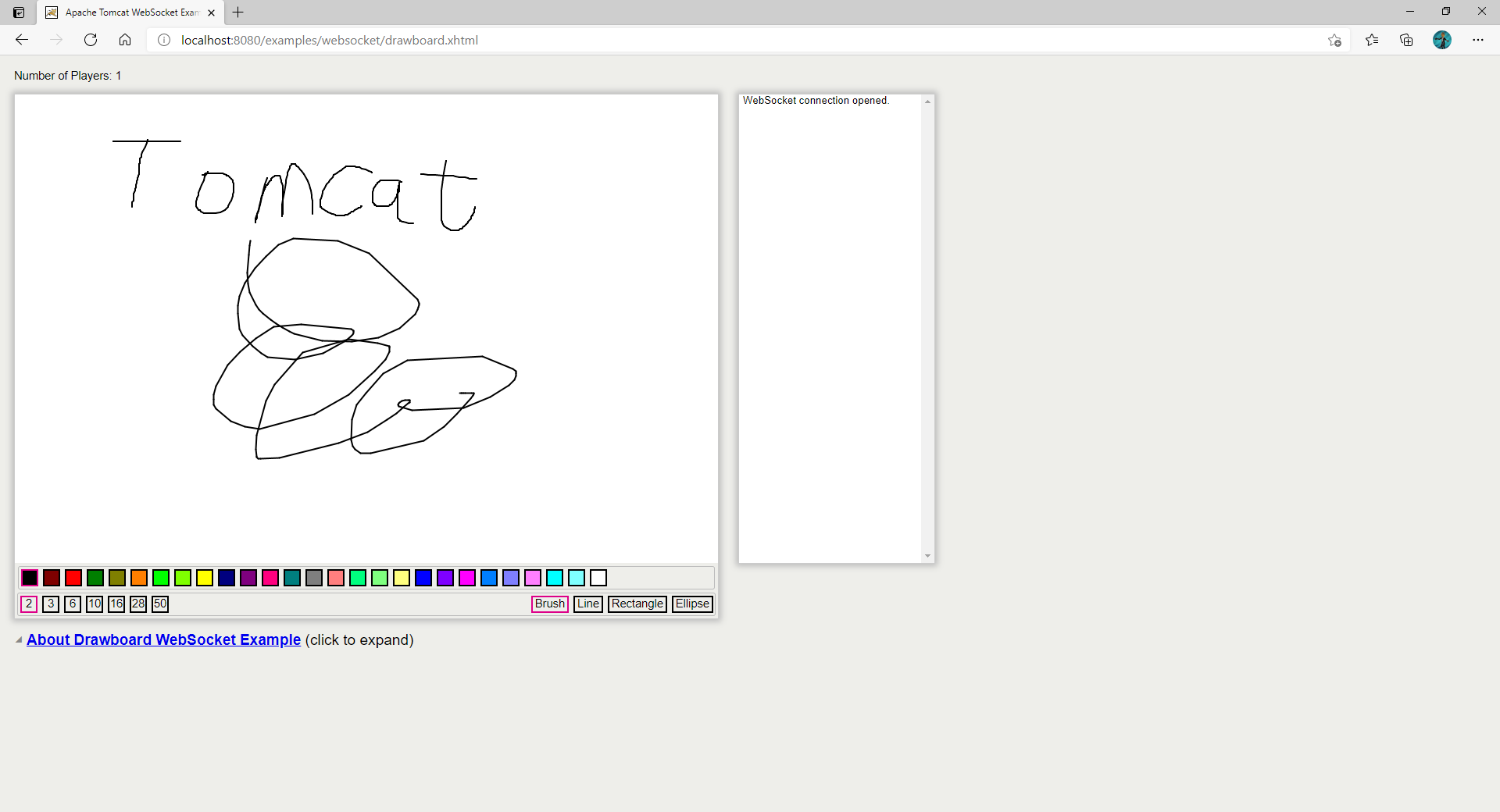Restore down the browser window

(x=1446, y=12)
